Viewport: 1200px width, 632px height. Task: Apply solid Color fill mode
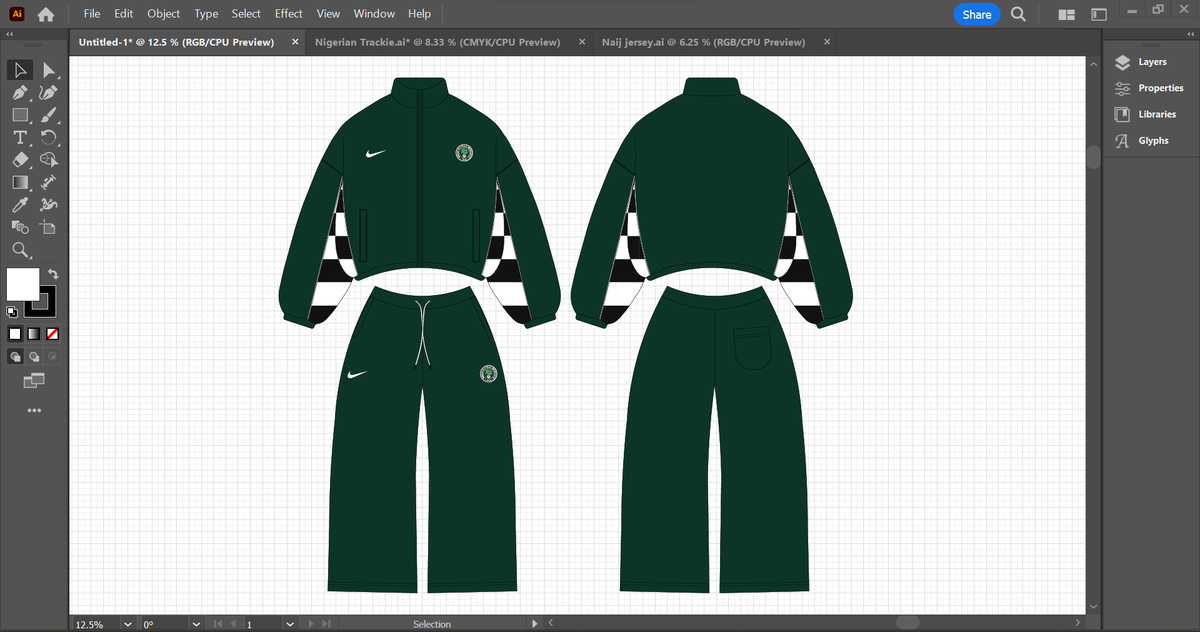click(x=15, y=333)
